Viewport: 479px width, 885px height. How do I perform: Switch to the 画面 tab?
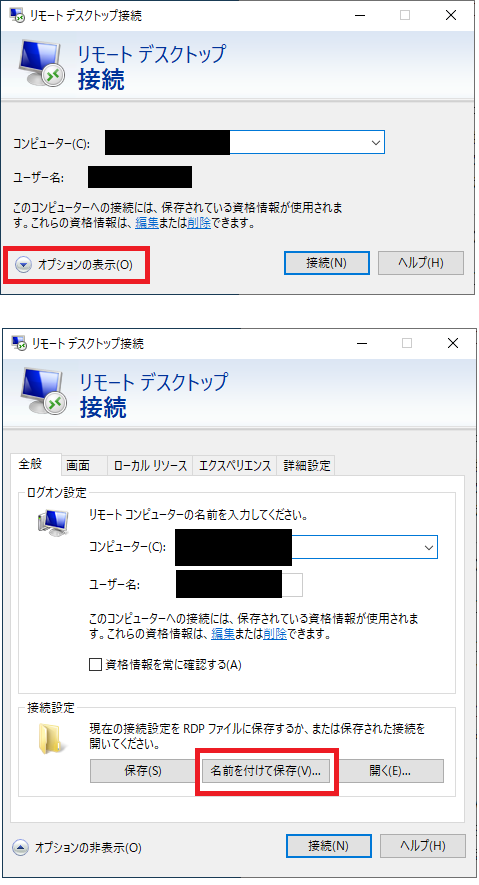(78, 465)
